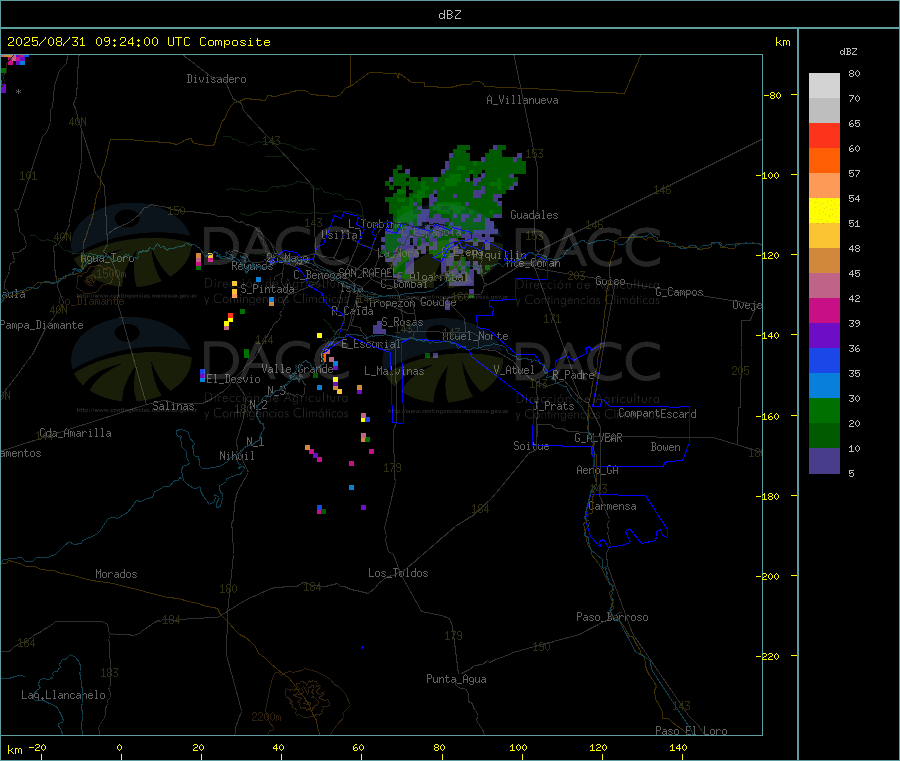Screen dimensions: 900x761
Task: Click the Carmensa town label
Action: 612,506
